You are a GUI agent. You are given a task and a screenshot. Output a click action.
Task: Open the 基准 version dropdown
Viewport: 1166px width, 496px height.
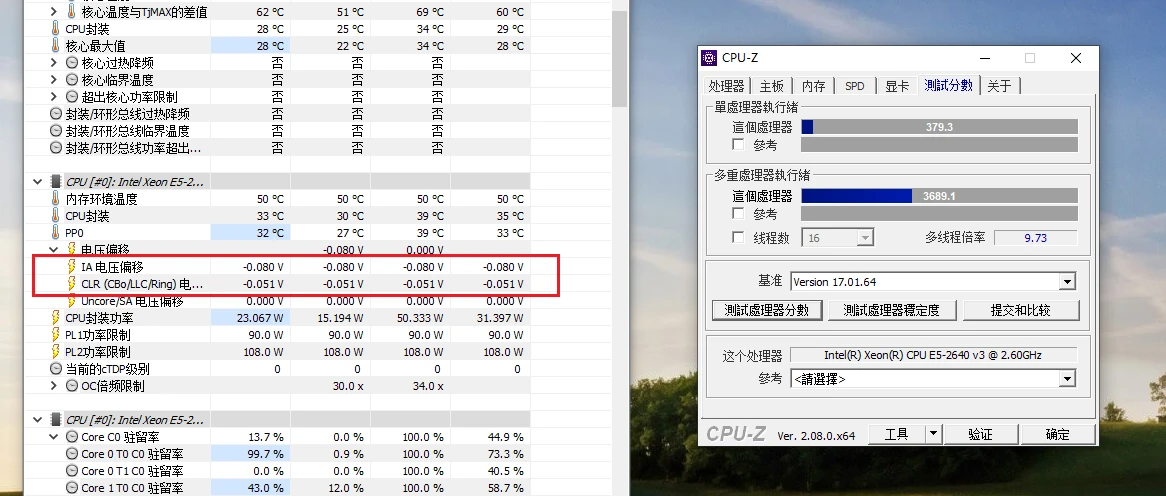coord(1067,282)
